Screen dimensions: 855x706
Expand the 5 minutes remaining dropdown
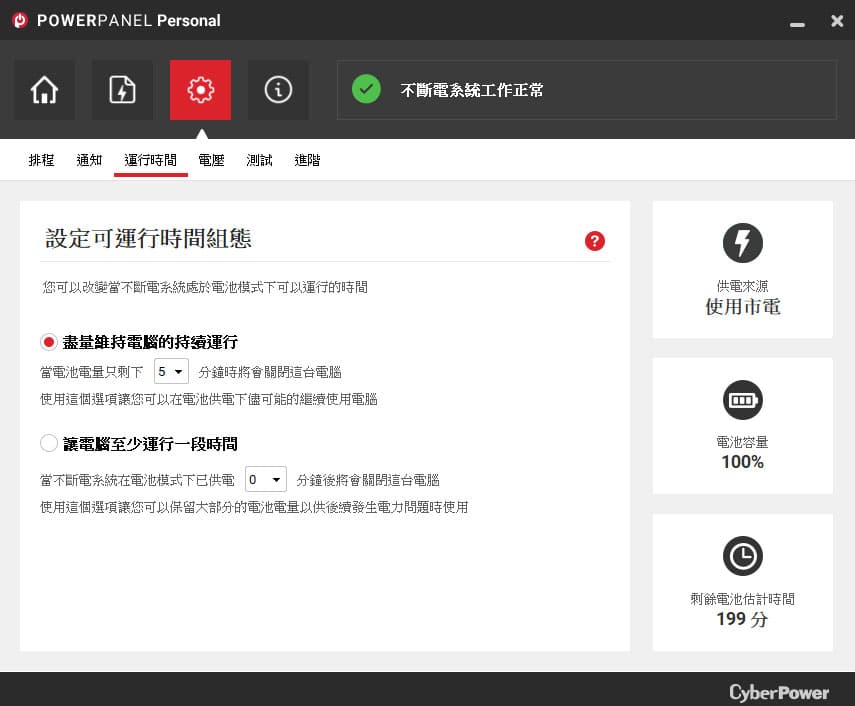171,372
